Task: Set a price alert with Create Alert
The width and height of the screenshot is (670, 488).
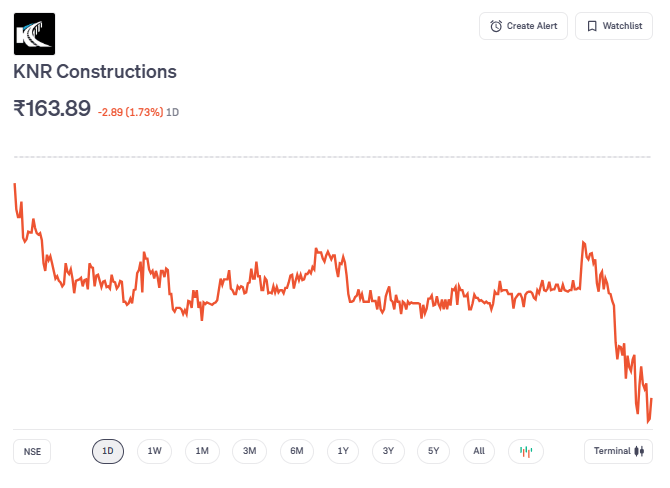Action: tap(524, 26)
